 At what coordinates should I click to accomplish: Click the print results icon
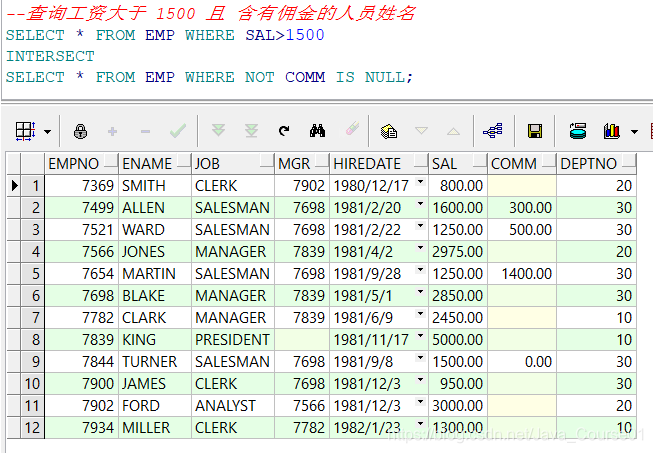click(x=578, y=131)
